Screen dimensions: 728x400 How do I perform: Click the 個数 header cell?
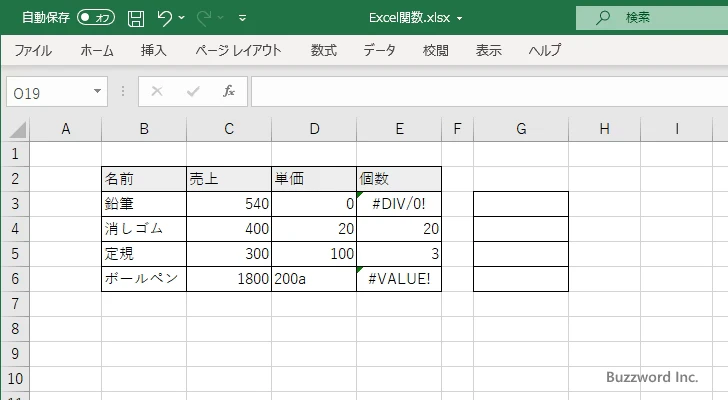(399, 179)
